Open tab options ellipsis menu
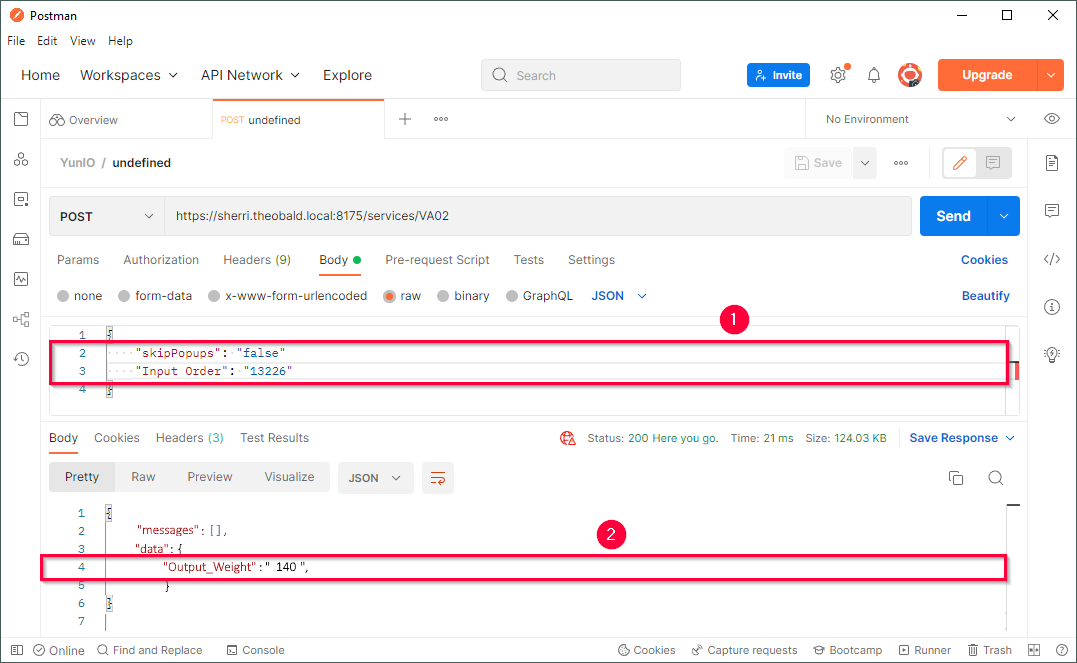The width and height of the screenshot is (1077, 663). (x=441, y=119)
